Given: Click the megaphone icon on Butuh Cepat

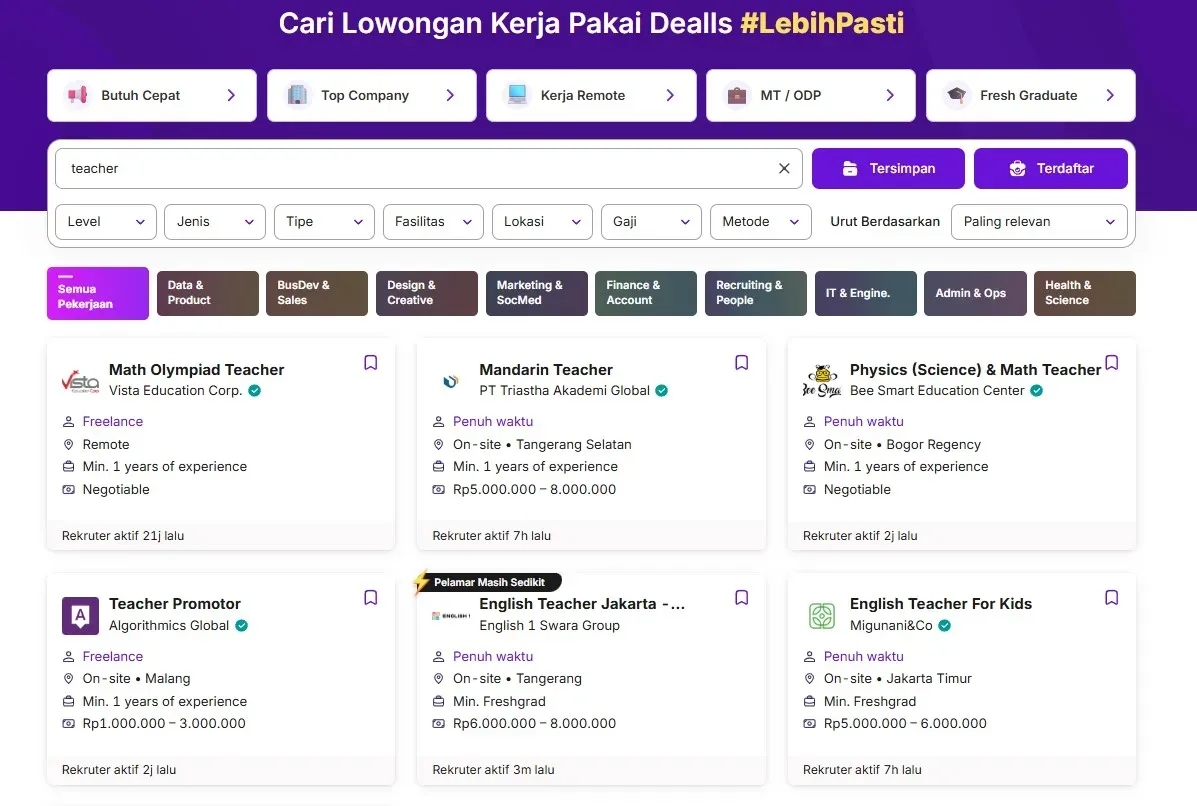Looking at the screenshot, I should [77, 95].
